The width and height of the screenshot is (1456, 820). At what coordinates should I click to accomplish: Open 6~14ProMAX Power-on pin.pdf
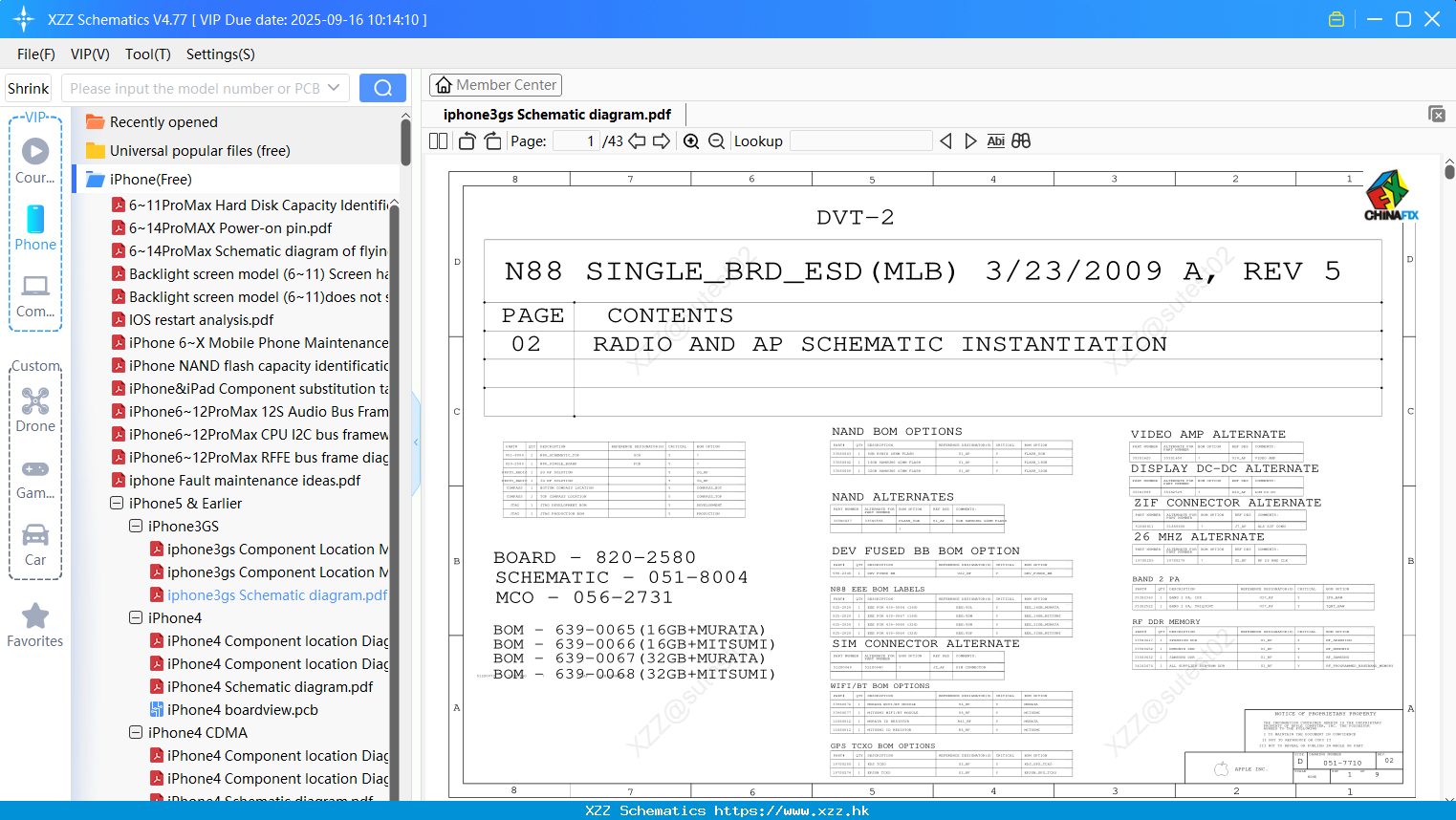click(230, 228)
